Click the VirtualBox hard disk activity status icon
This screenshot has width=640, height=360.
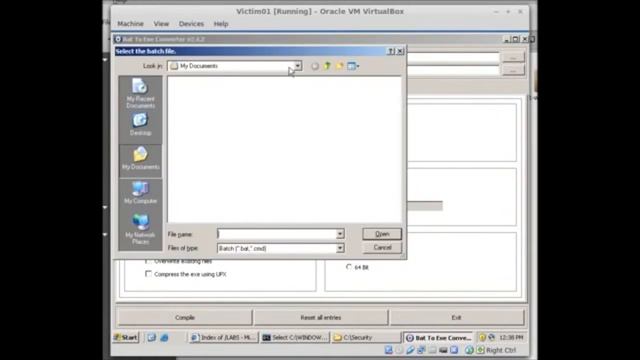(x=388, y=350)
